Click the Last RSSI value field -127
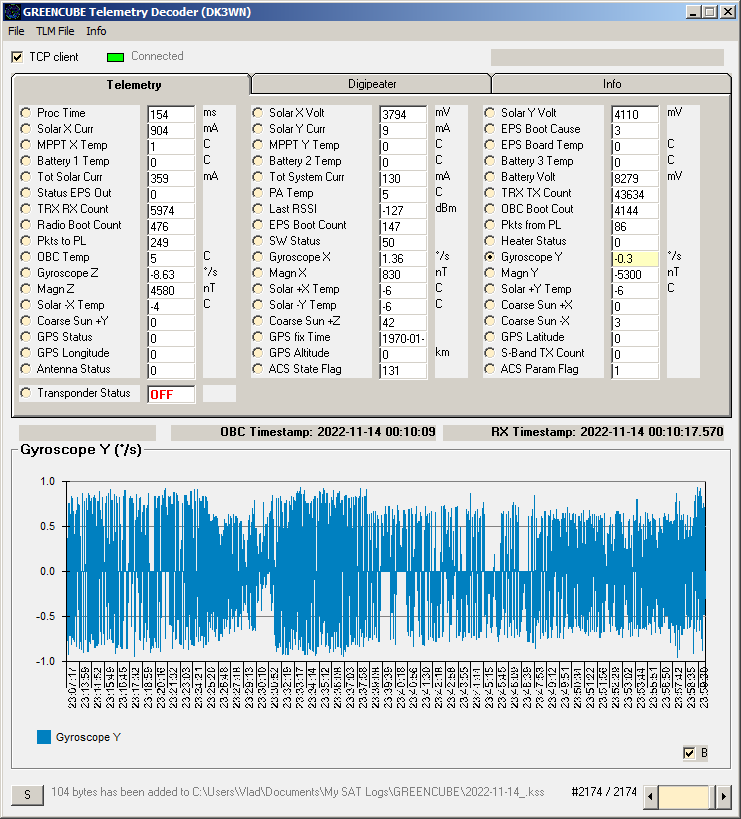 click(x=403, y=210)
